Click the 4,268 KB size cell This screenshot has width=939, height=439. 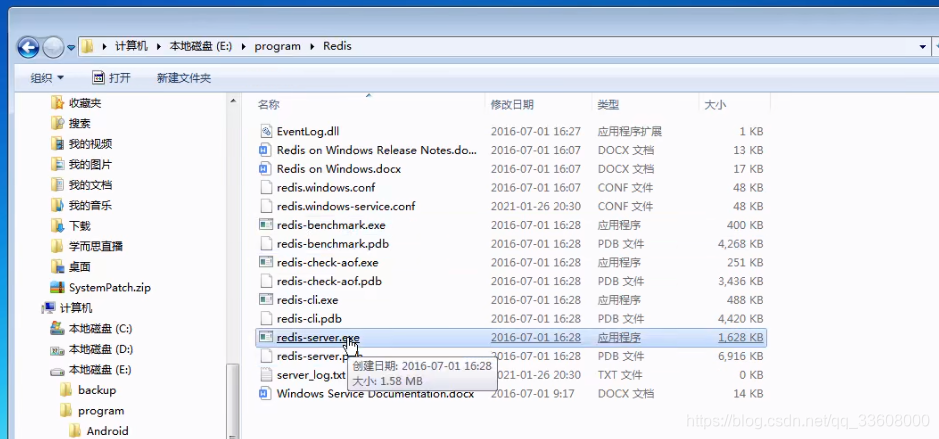tap(740, 244)
